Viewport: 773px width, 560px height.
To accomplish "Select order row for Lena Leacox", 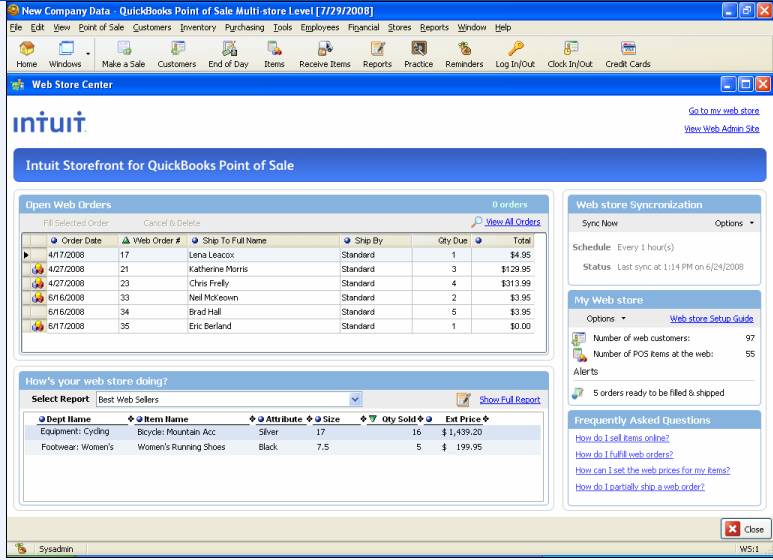I will click(x=279, y=255).
